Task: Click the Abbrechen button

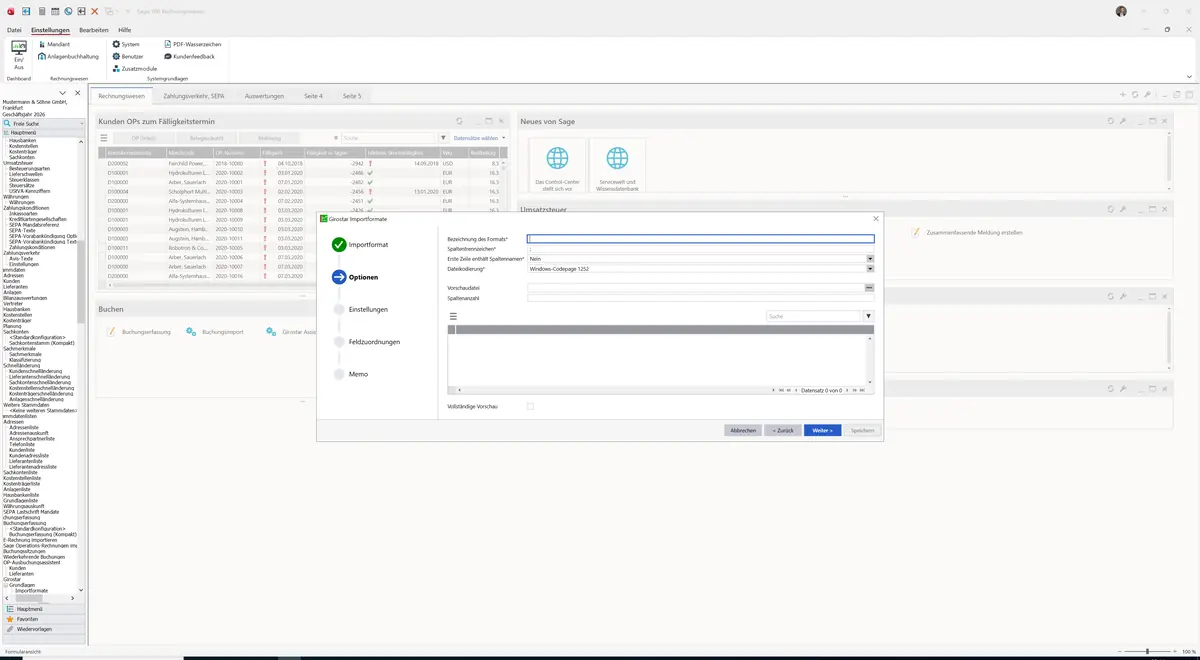Action: tap(743, 430)
